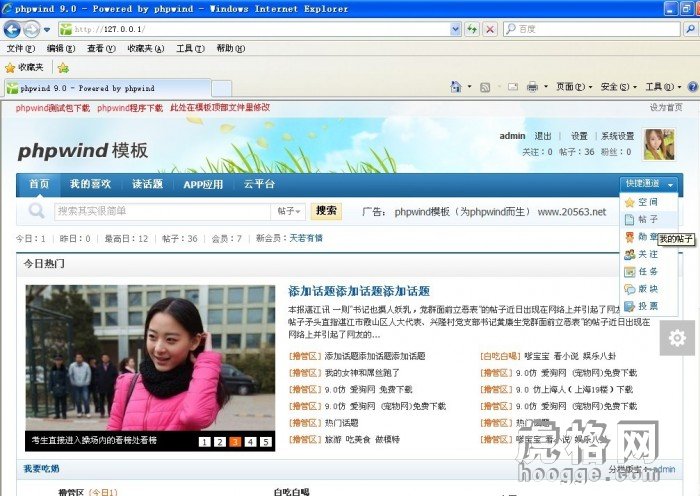Open the 编辑(E) menu
700x496 pixels.
(x=61, y=48)
